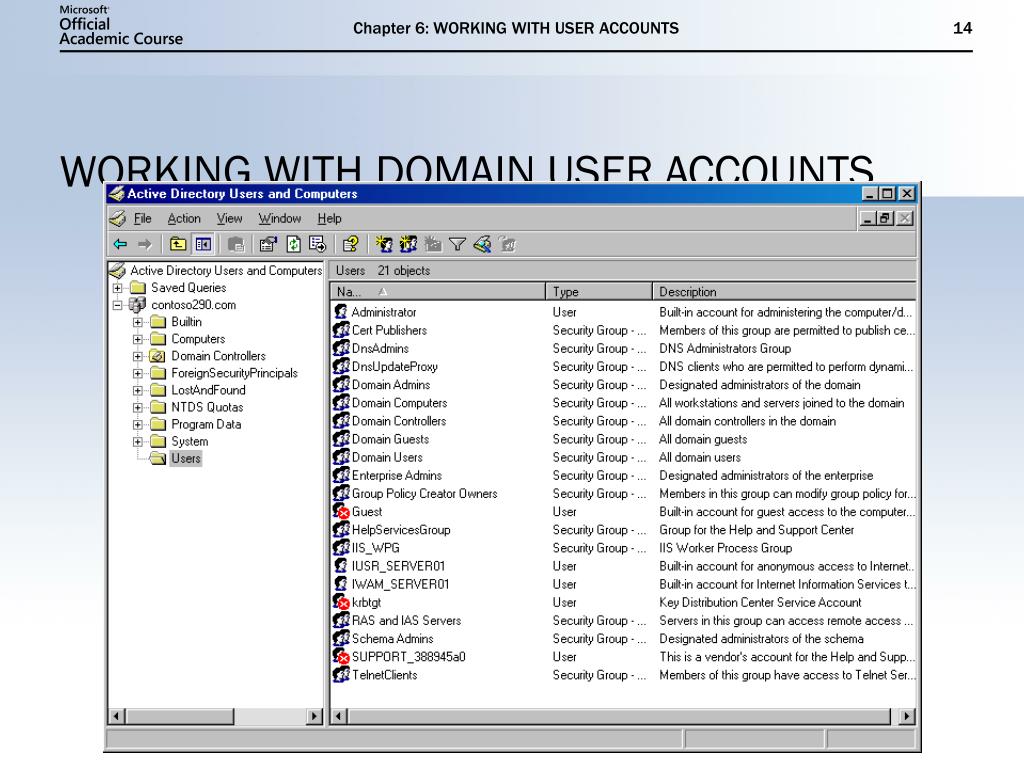This screenshot has width=1024, height=768.
Task: Select the Enterprise Admins entry
Action: coord(396,475)
